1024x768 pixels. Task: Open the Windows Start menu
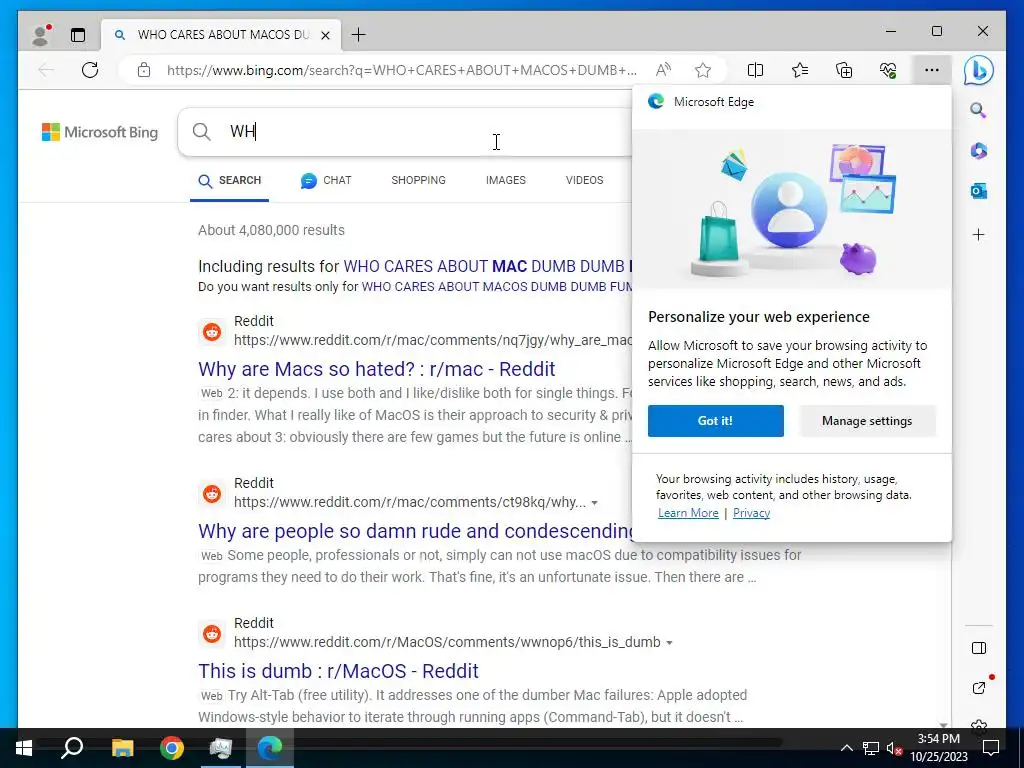pos(24,748)
